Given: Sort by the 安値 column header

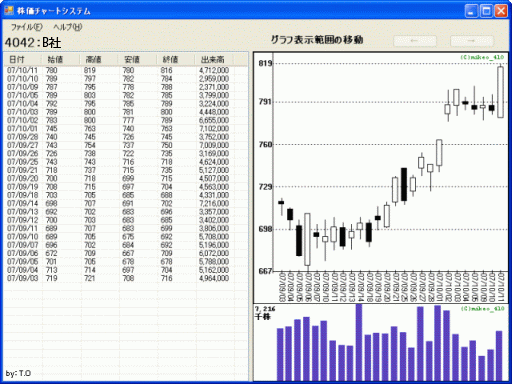Looking at the screenshot, I should click(137, 60).
